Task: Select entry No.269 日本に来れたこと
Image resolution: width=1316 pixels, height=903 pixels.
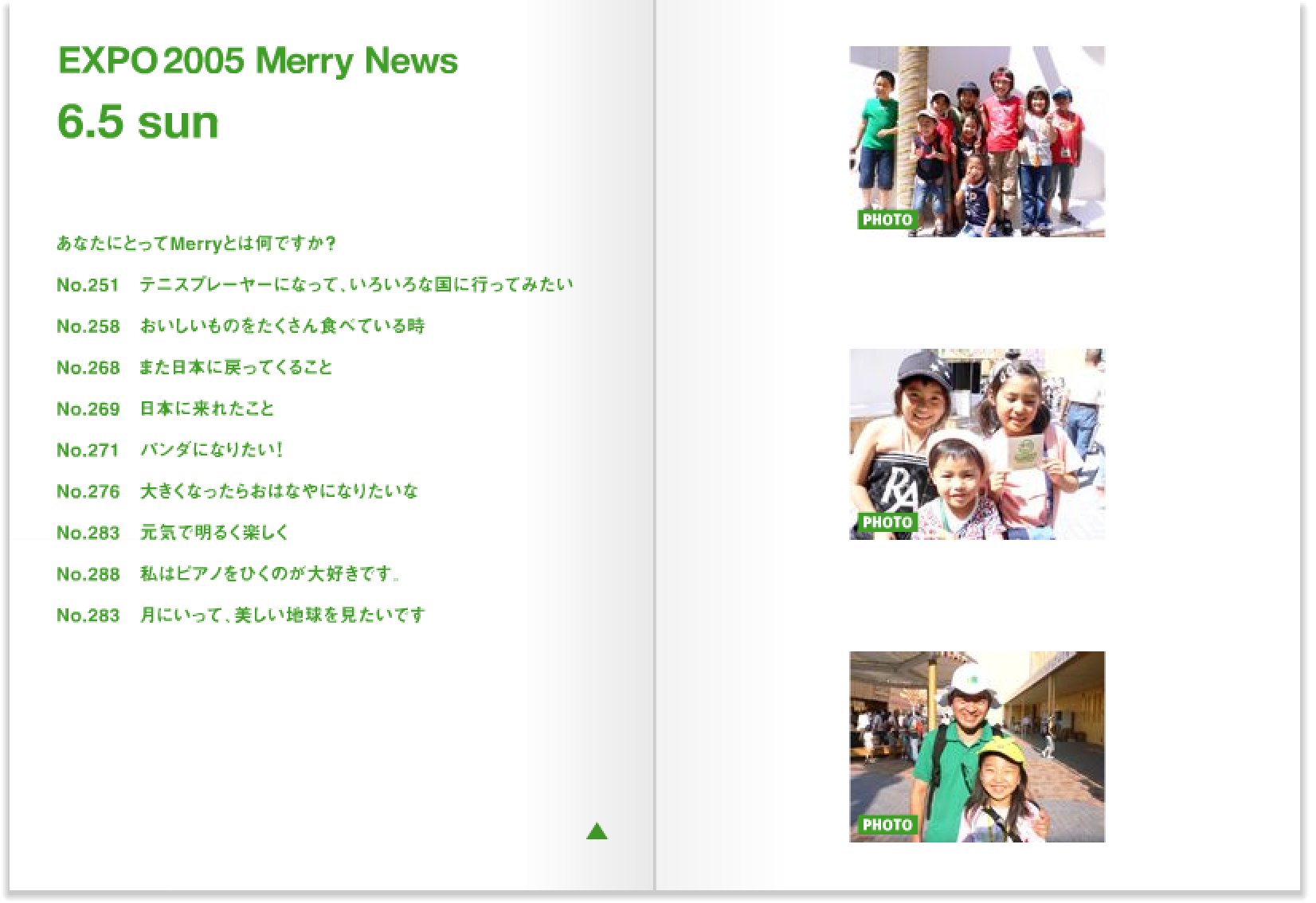Action: pyautogui.click(x=166, y=409)
